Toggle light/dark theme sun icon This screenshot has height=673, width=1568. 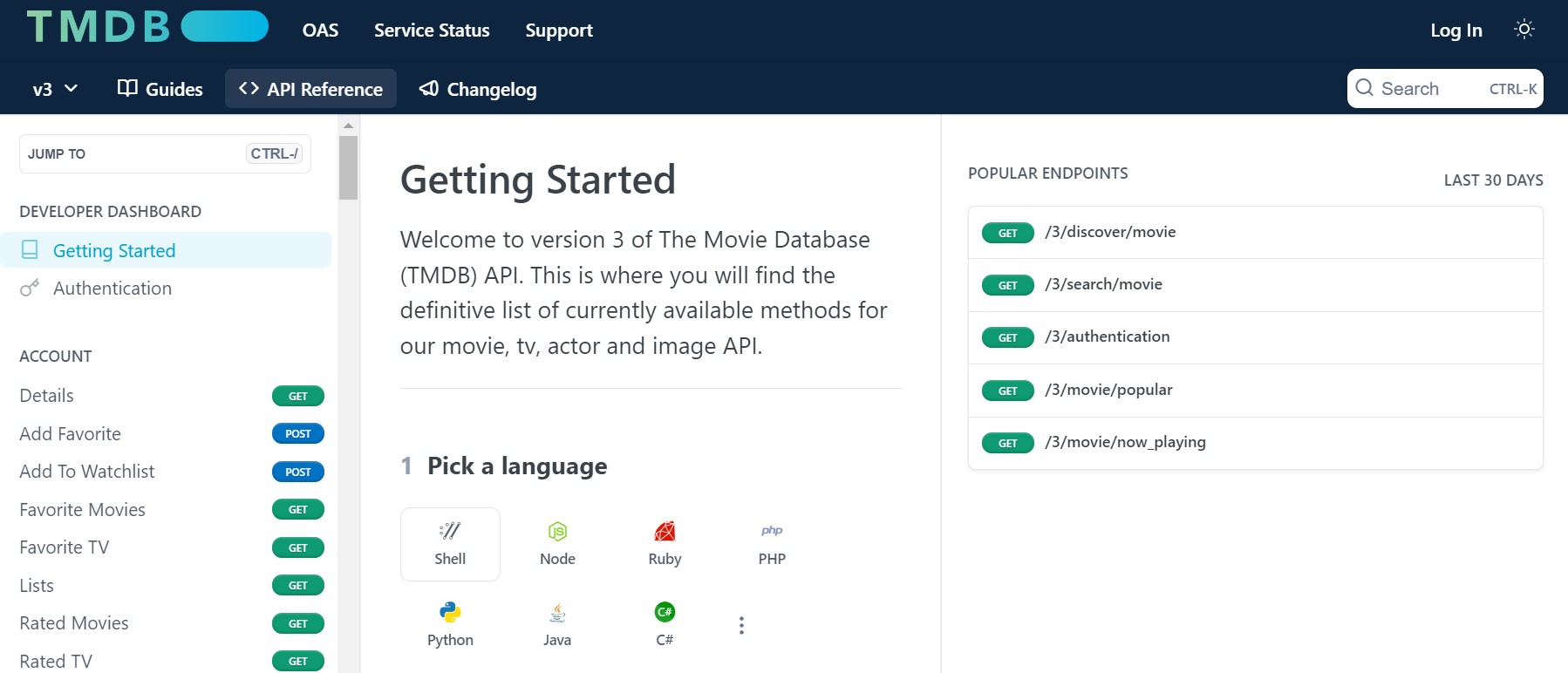(x=1524, y=29)
